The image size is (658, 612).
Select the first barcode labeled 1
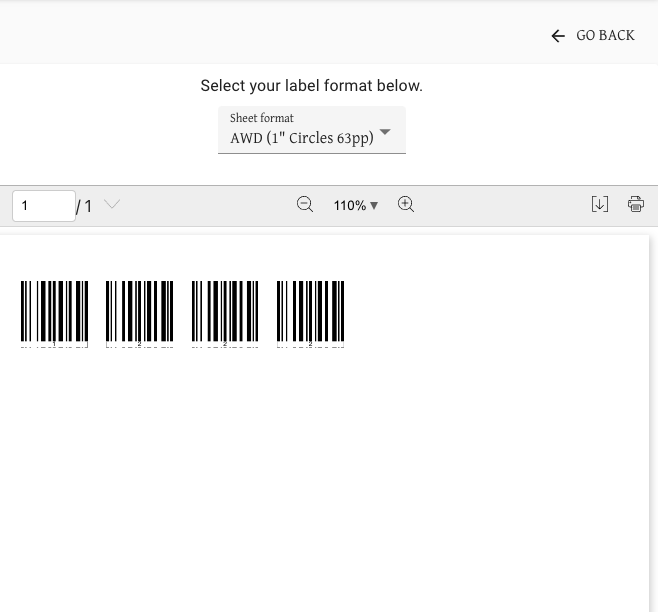click(55, 314)
